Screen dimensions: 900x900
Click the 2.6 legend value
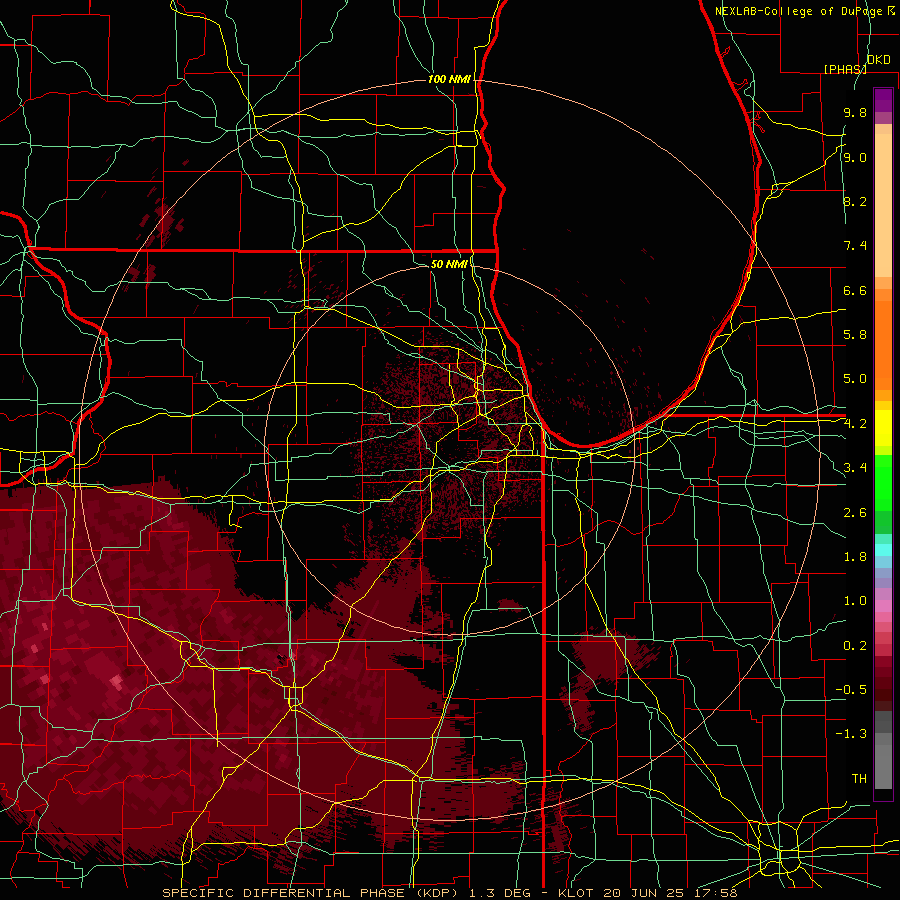coord(855,513)
